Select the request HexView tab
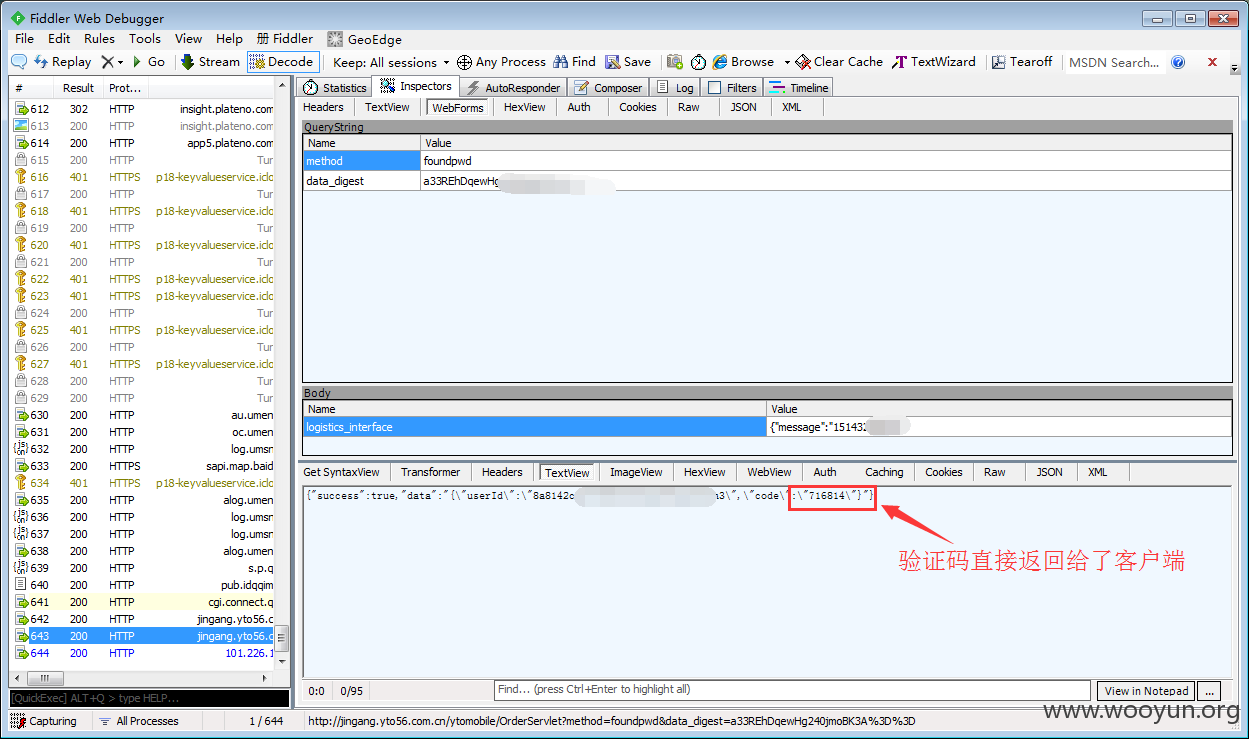 click(x=524, y=107)
